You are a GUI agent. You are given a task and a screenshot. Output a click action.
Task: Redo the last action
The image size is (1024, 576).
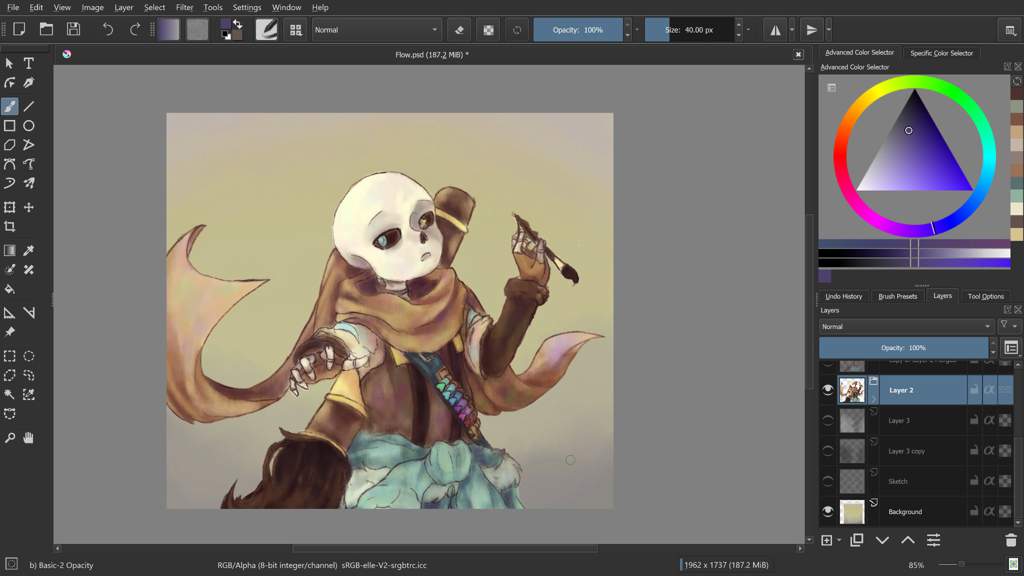[x=135, y=29]
